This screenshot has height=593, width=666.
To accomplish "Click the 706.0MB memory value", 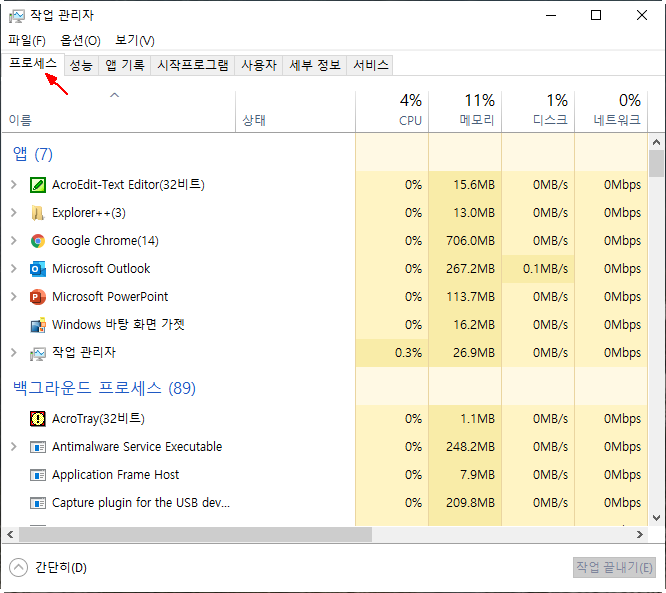I will click(470, 241).
